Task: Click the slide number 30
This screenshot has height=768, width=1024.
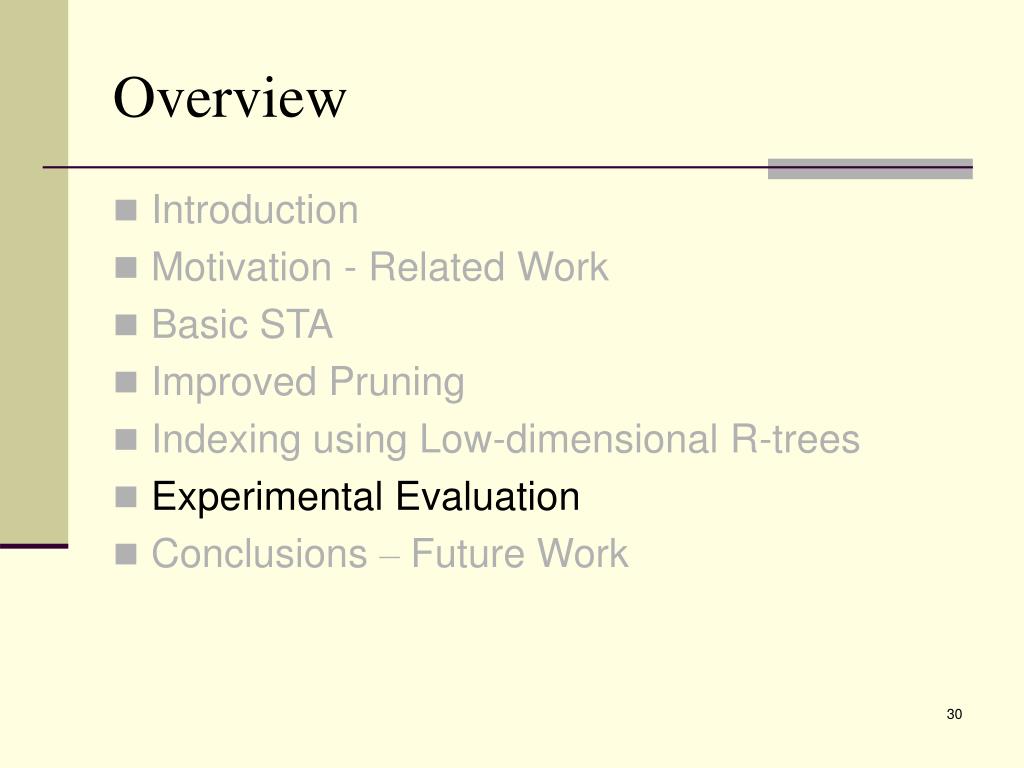Action: pyautogui.click(x=954, y=714)
